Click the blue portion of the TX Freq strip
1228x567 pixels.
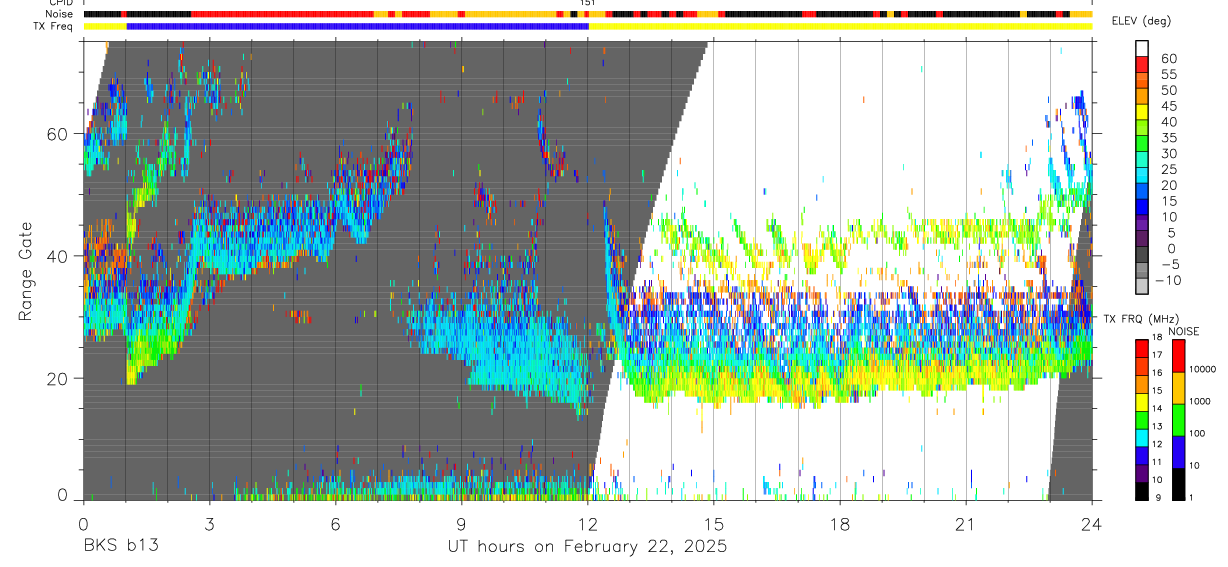click(358, 26)
